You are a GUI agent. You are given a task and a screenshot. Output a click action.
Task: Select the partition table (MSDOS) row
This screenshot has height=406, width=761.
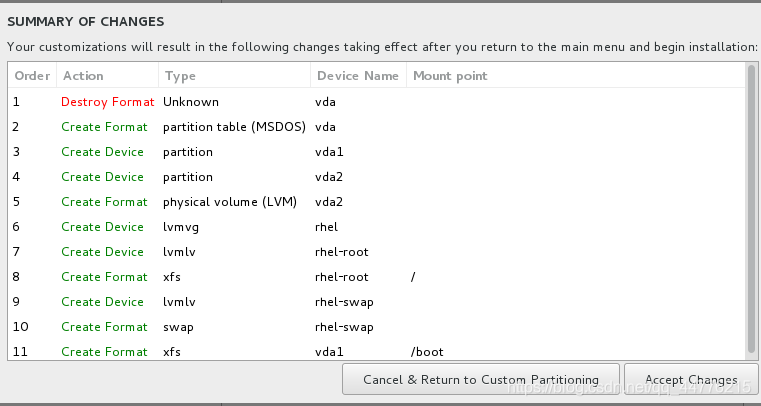[377, 127]
